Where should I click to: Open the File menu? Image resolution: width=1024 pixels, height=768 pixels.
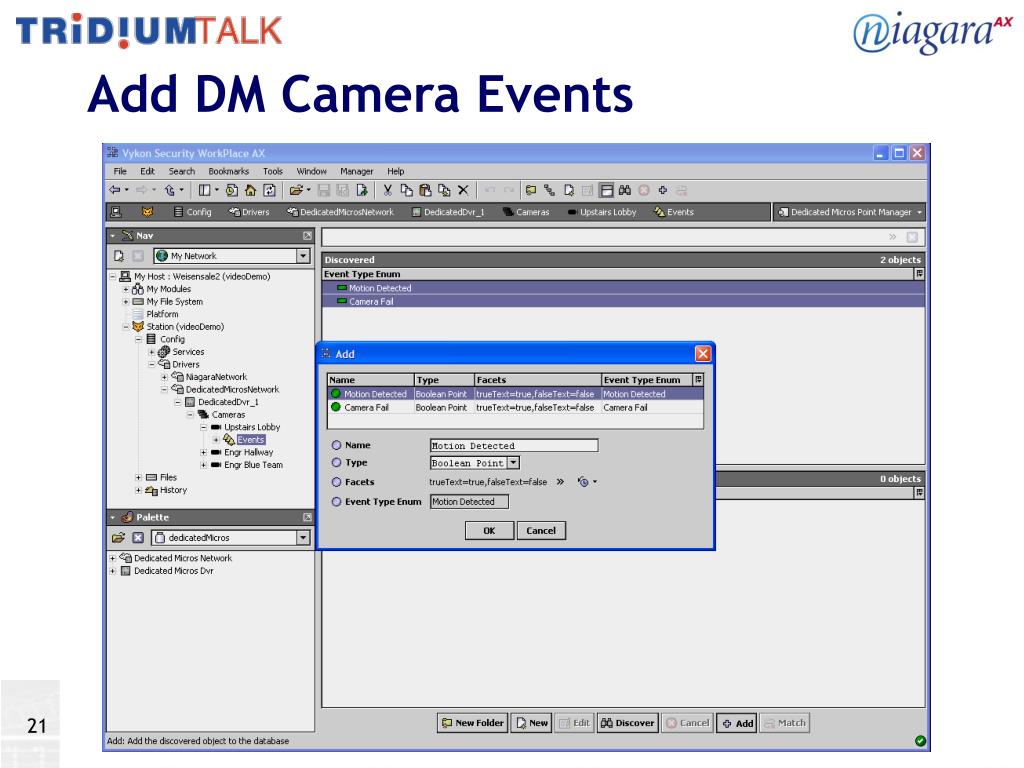[120, 171]
